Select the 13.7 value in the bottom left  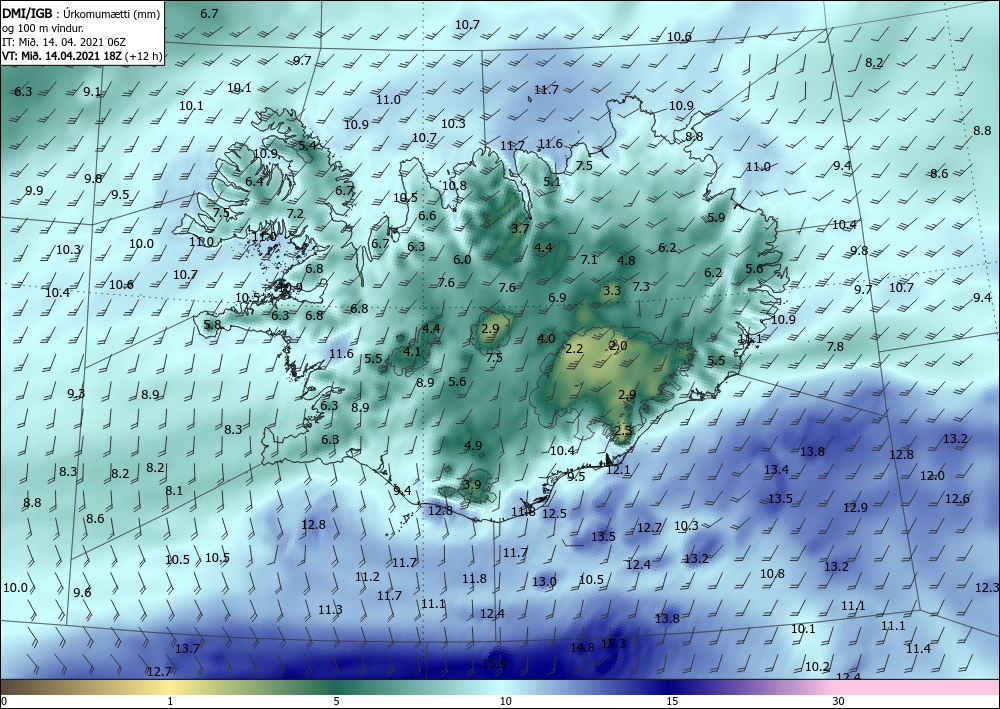188,649
